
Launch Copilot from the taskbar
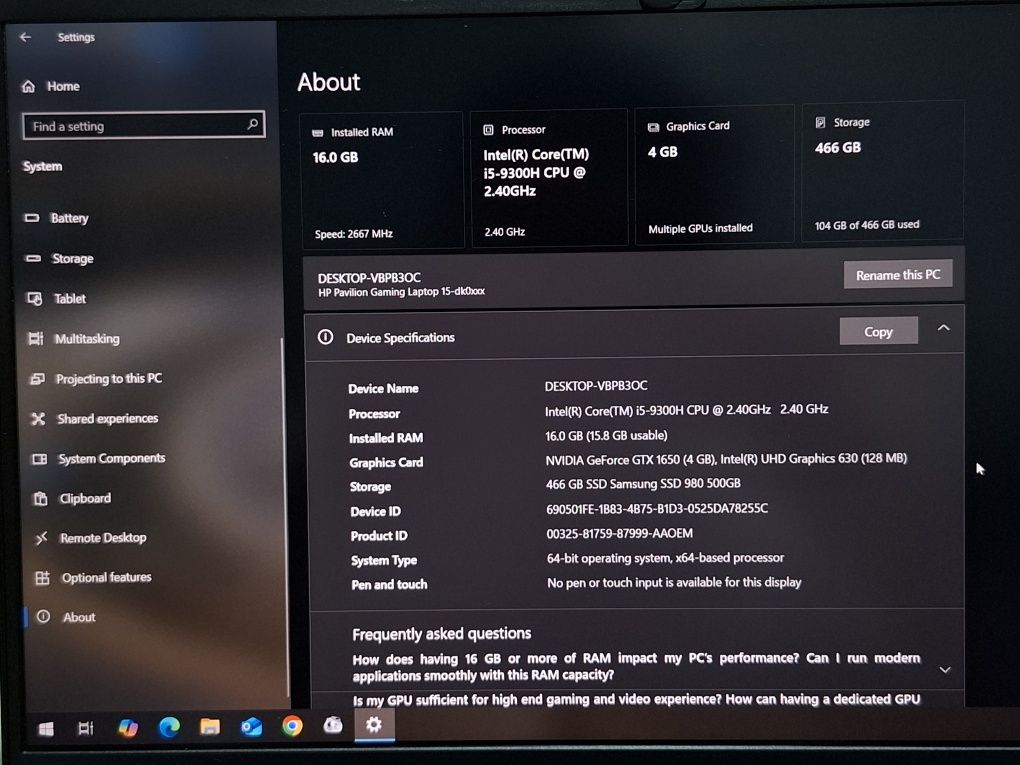(128, 727)
